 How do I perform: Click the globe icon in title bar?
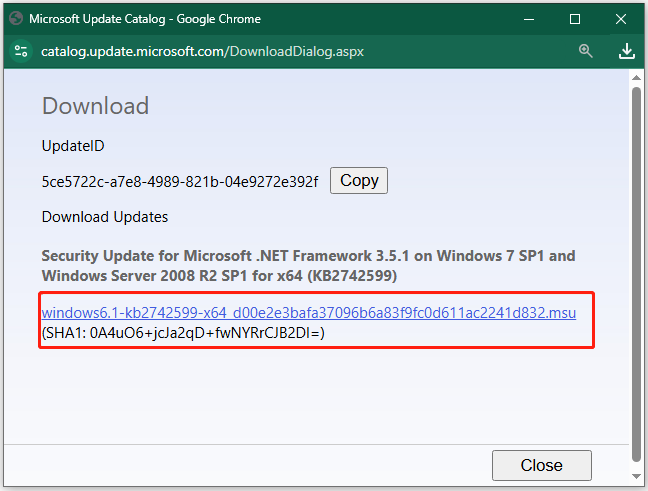point(16,19)
